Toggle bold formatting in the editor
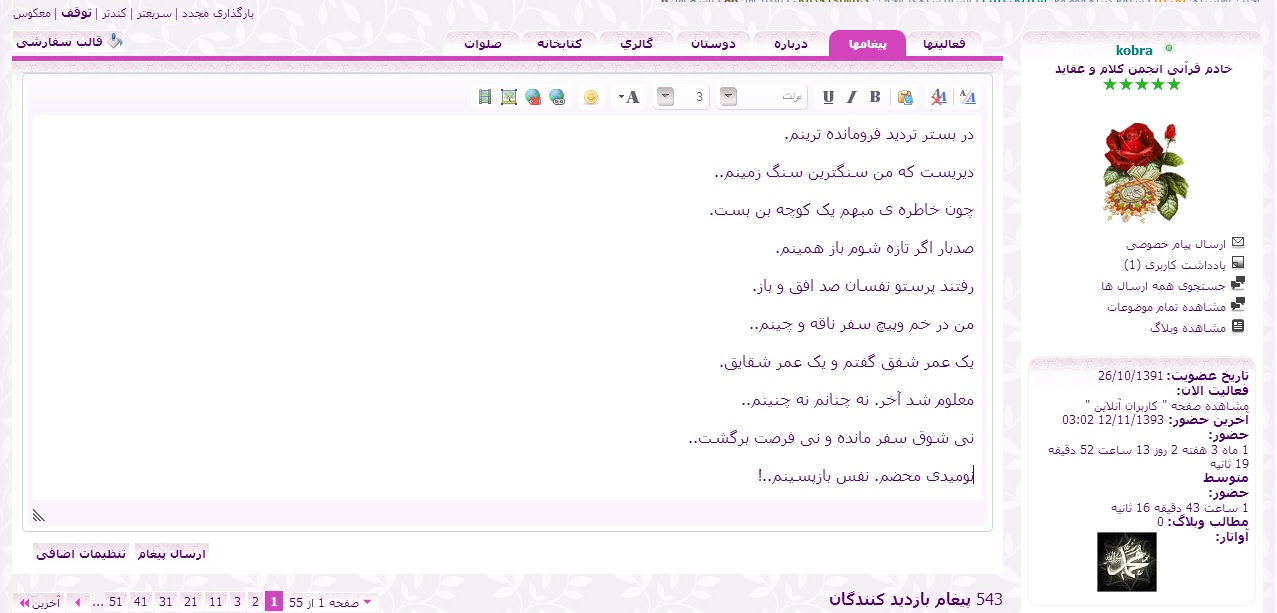Image resolution: width=1277 pixels, height=613 pixels. point(875,97)
